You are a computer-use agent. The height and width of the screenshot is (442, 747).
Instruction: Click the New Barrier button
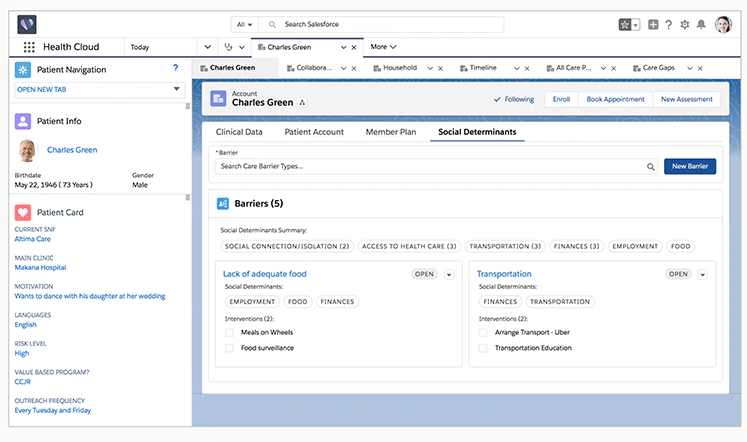pos(690,166)
